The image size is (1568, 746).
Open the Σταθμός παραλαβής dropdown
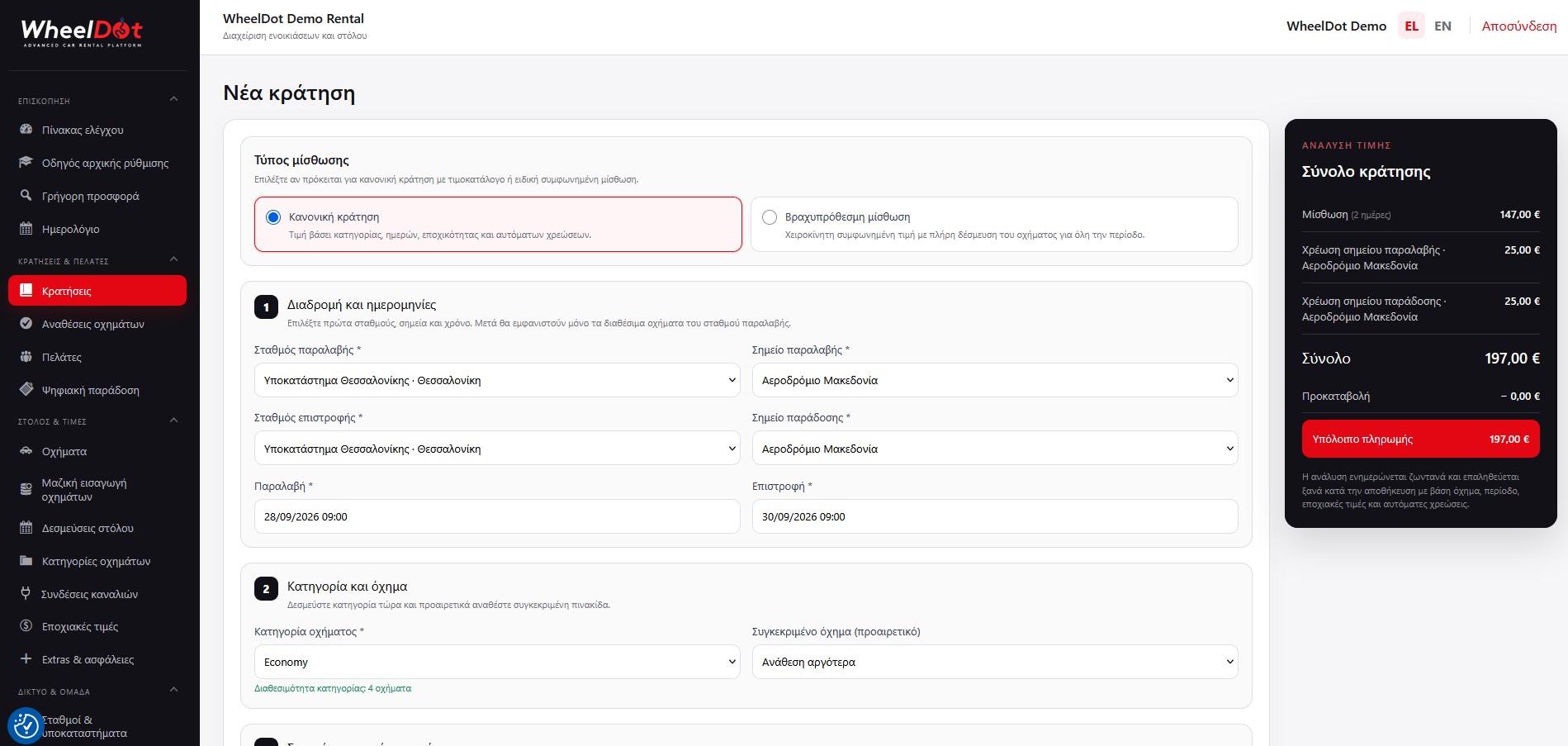(497, 380)
